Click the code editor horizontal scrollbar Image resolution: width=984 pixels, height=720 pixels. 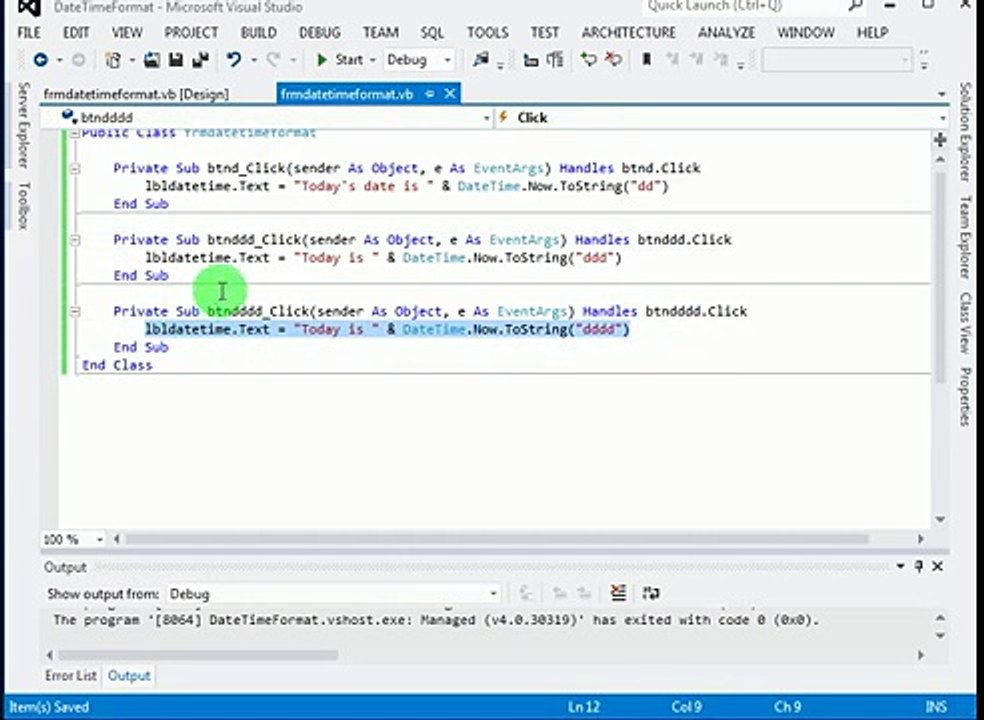pyautogui.click(x=497, y=539)
